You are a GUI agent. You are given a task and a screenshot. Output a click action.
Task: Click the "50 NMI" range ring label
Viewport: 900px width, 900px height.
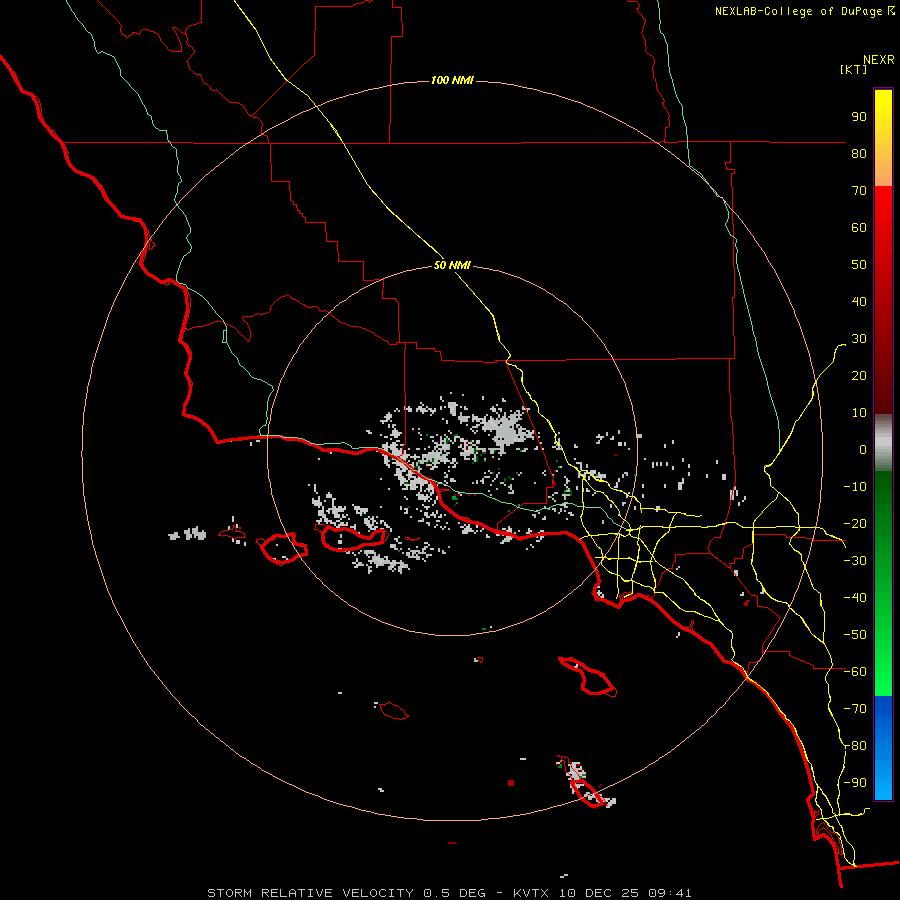452,265
